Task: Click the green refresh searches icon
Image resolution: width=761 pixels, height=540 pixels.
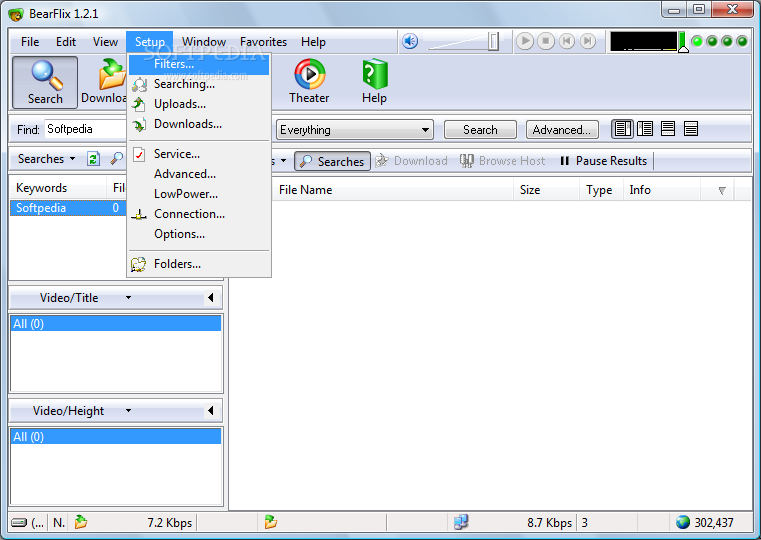Action: click(x=93, y=159)
